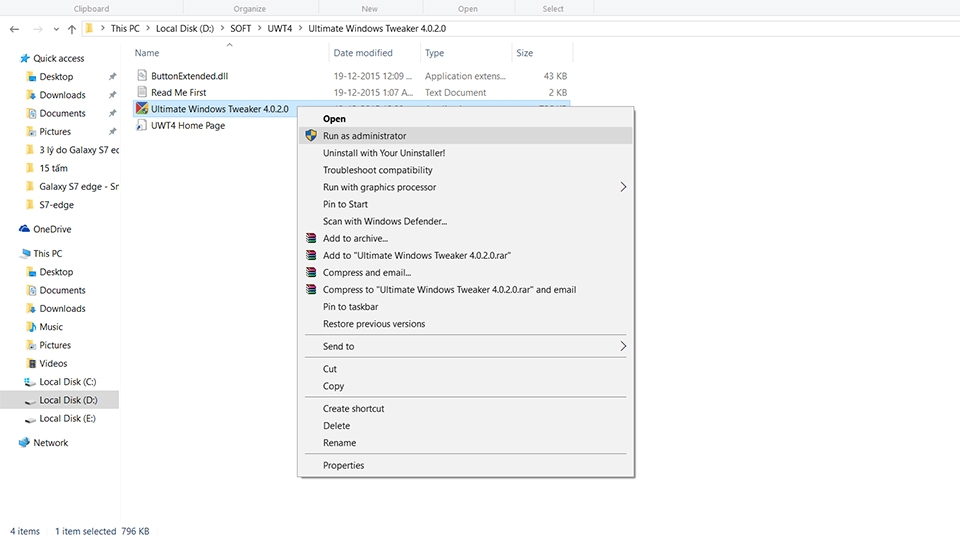Click the Local Disk (C:) drive icon

(29, 382)
